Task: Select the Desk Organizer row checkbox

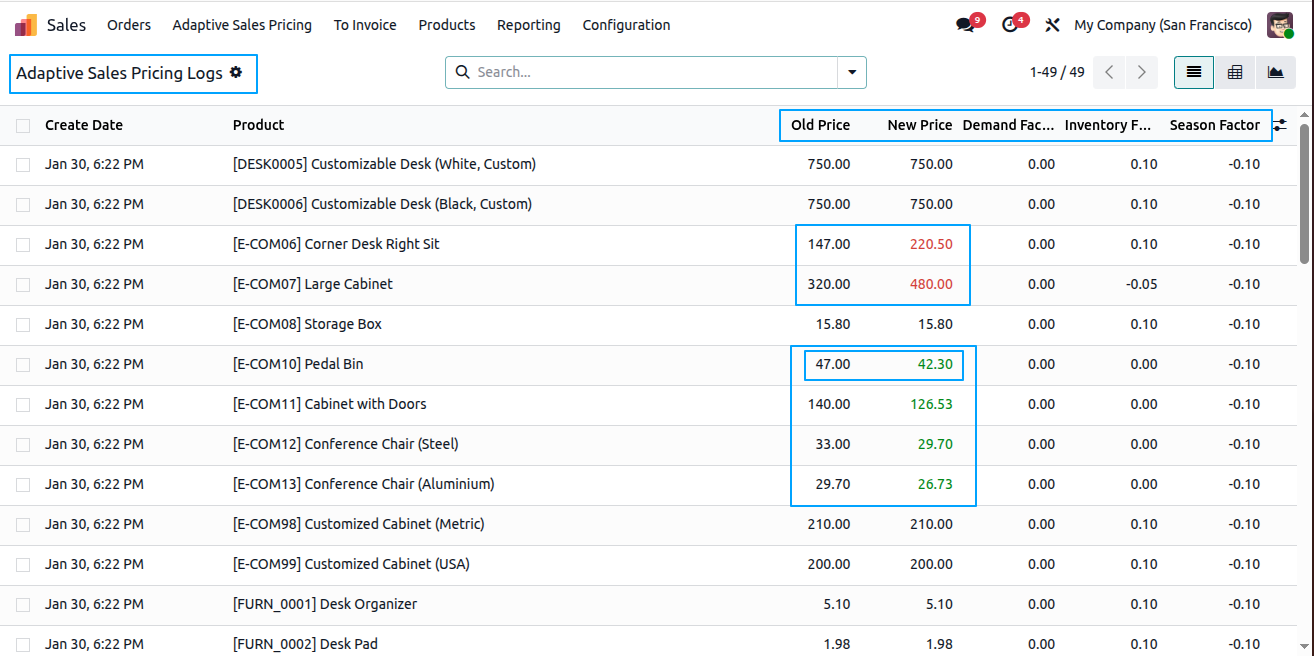Action: point(23,605)
